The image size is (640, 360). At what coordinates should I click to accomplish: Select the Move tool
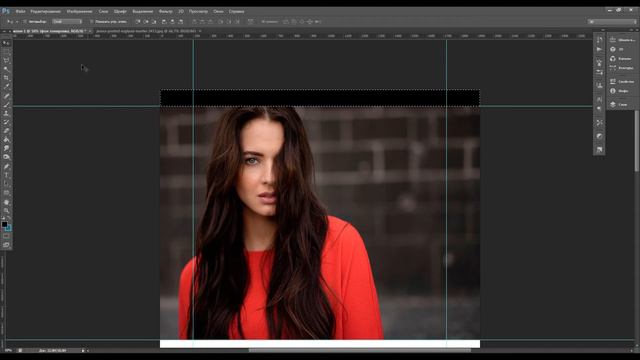6,43
